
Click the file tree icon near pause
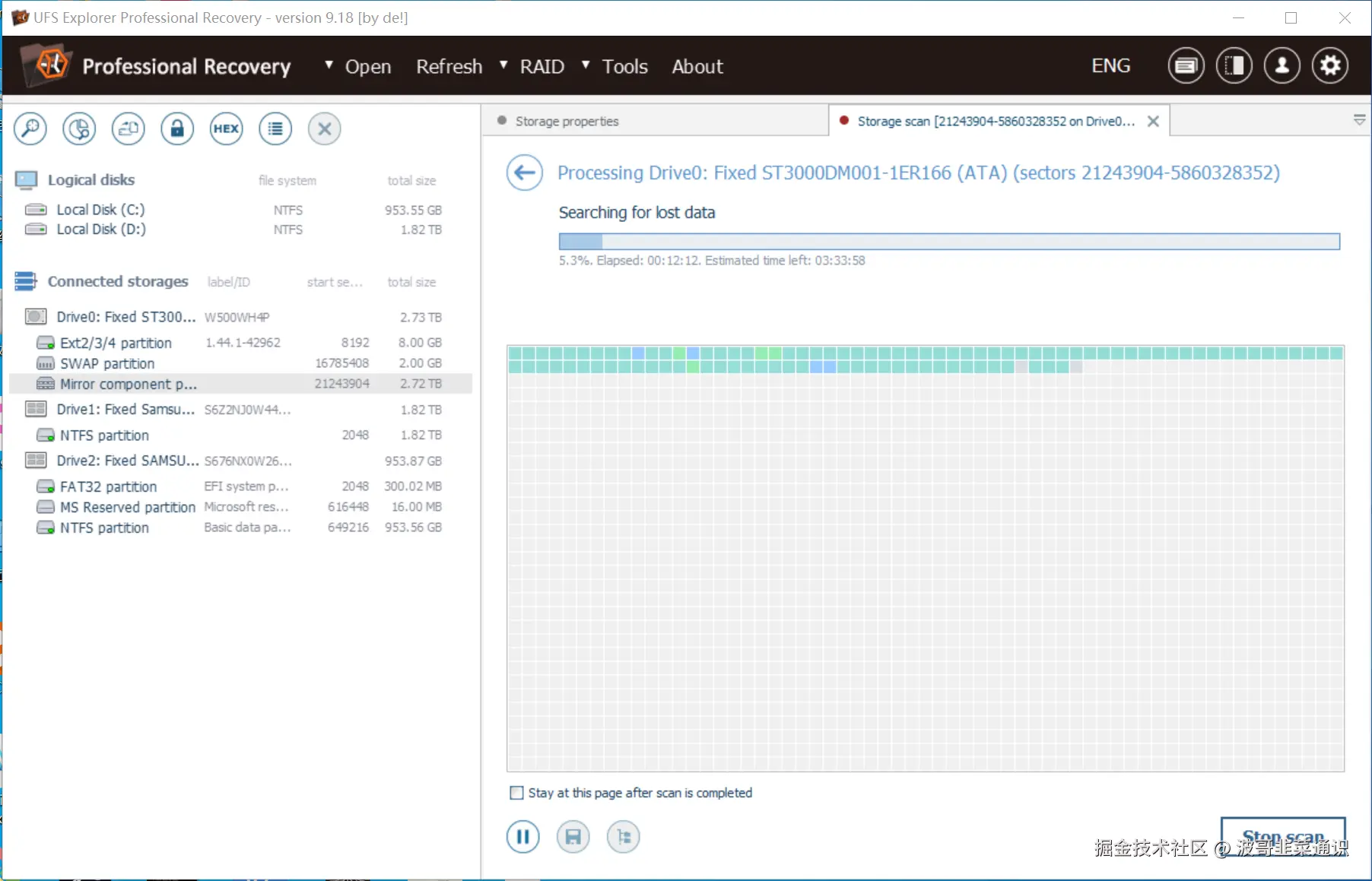pyautogui.click(x=624, y=837)
